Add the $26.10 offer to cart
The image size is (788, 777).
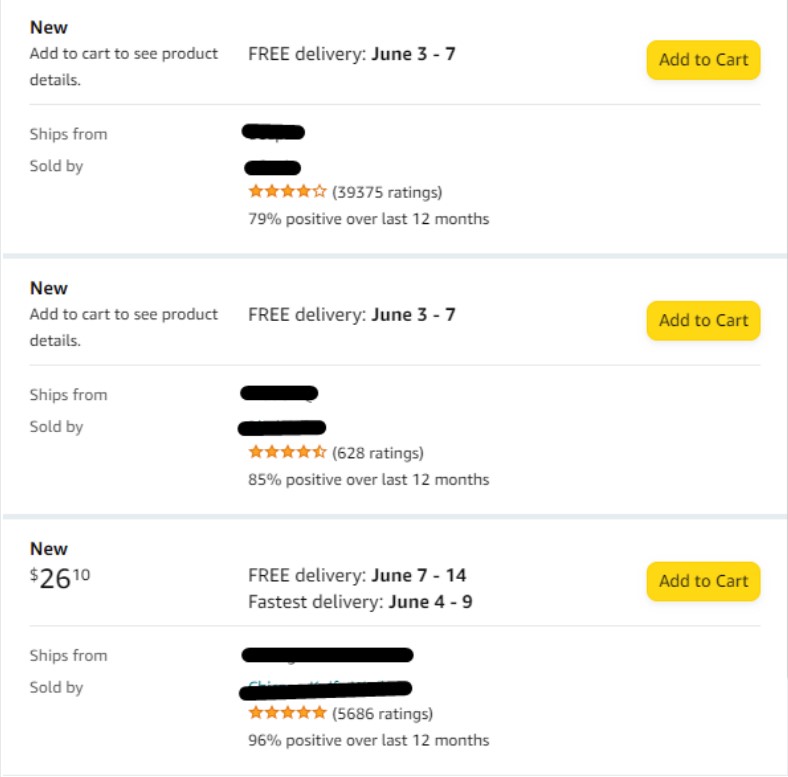point(703,581)
